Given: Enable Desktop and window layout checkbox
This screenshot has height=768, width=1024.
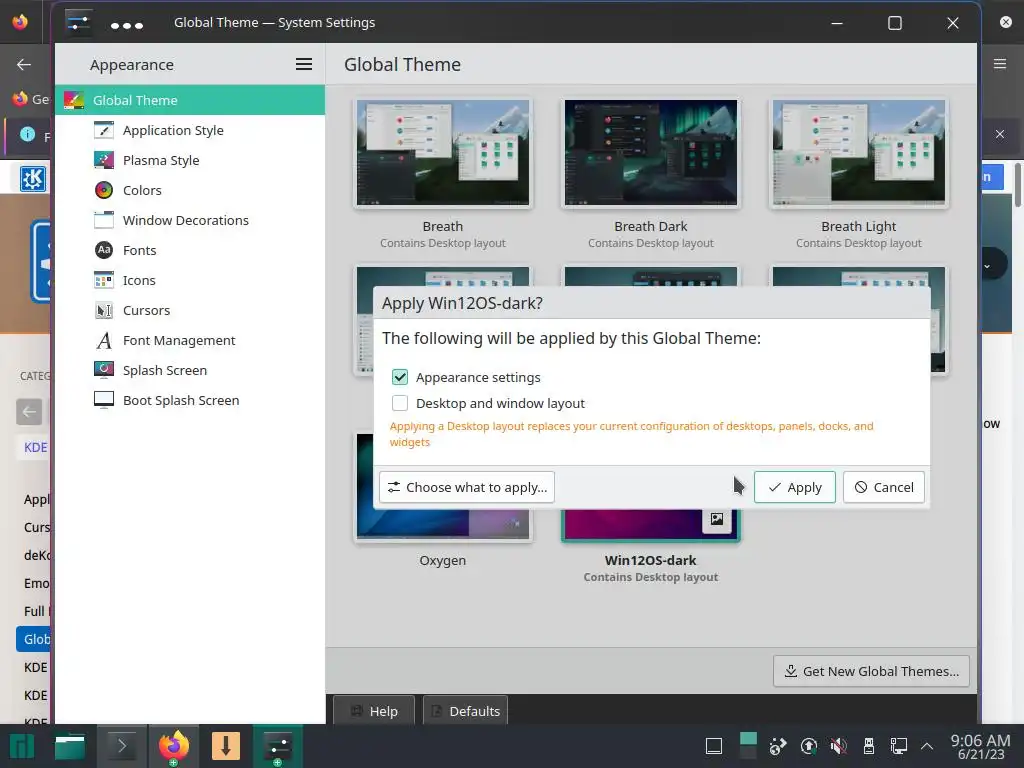Looking at the screenshot, I should [x=400, y=403].
